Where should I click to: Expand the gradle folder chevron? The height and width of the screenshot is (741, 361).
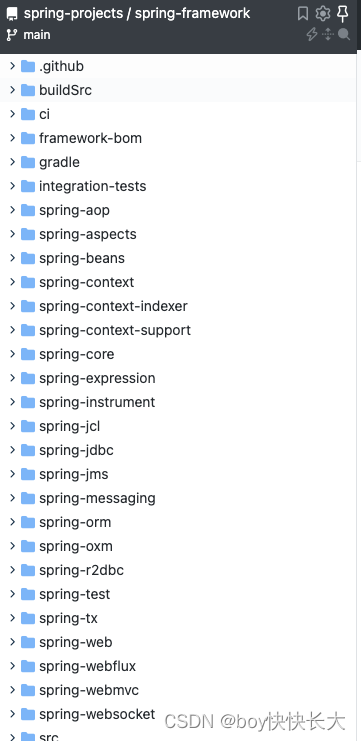[12, 162]
